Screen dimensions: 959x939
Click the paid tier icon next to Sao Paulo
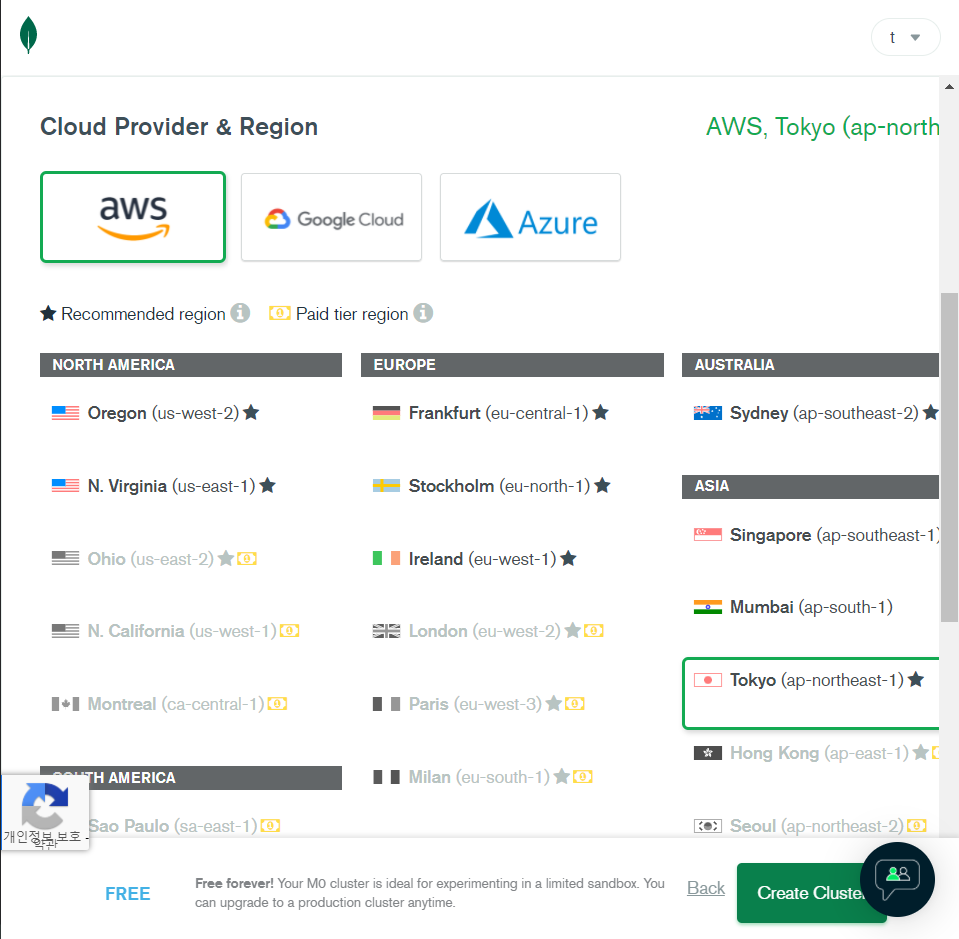point(270,826)
